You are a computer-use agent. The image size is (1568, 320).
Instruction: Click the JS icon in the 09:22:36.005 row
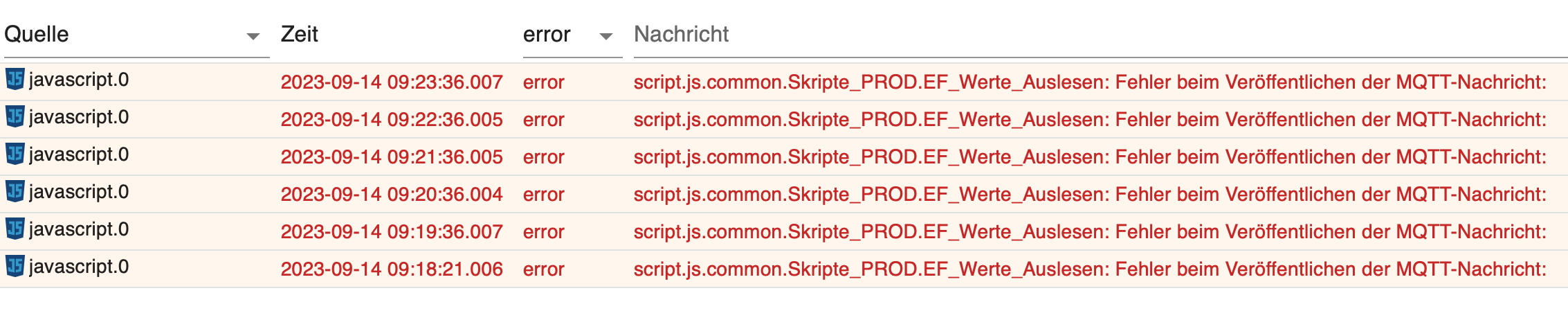tap(15, 117)
